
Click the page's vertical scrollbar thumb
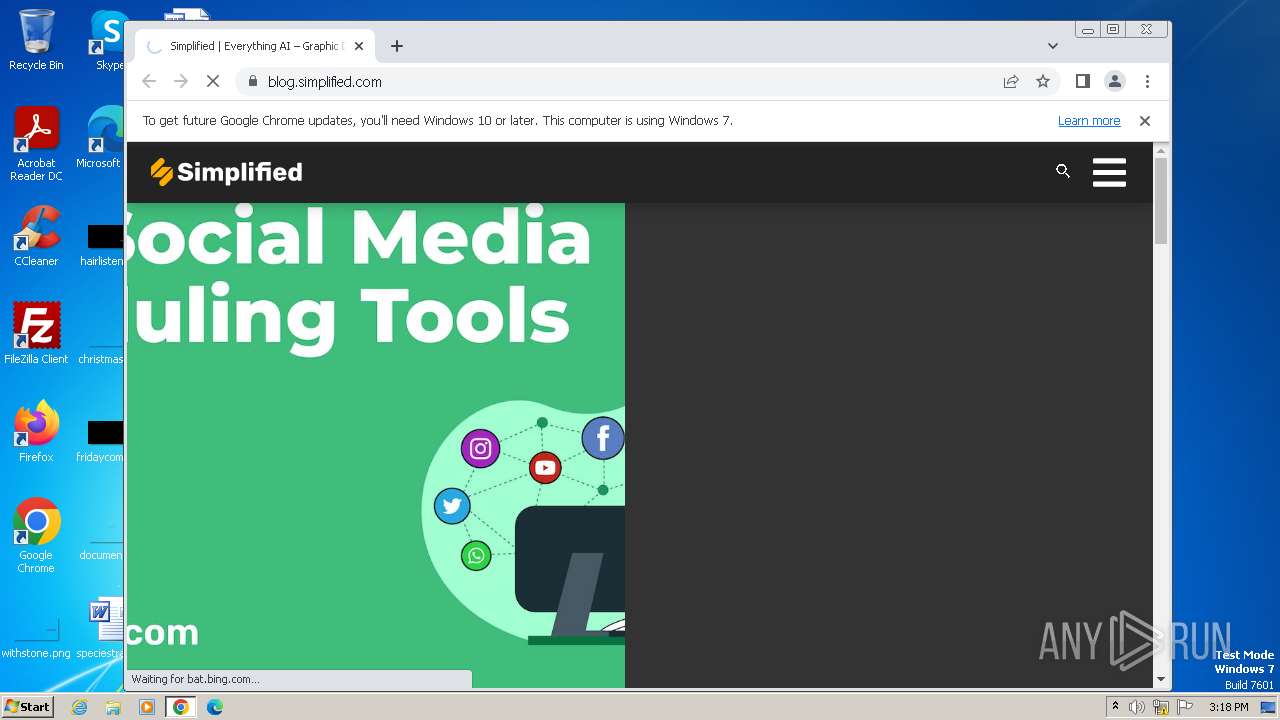pyautogui.click(x=1161, y=200)
